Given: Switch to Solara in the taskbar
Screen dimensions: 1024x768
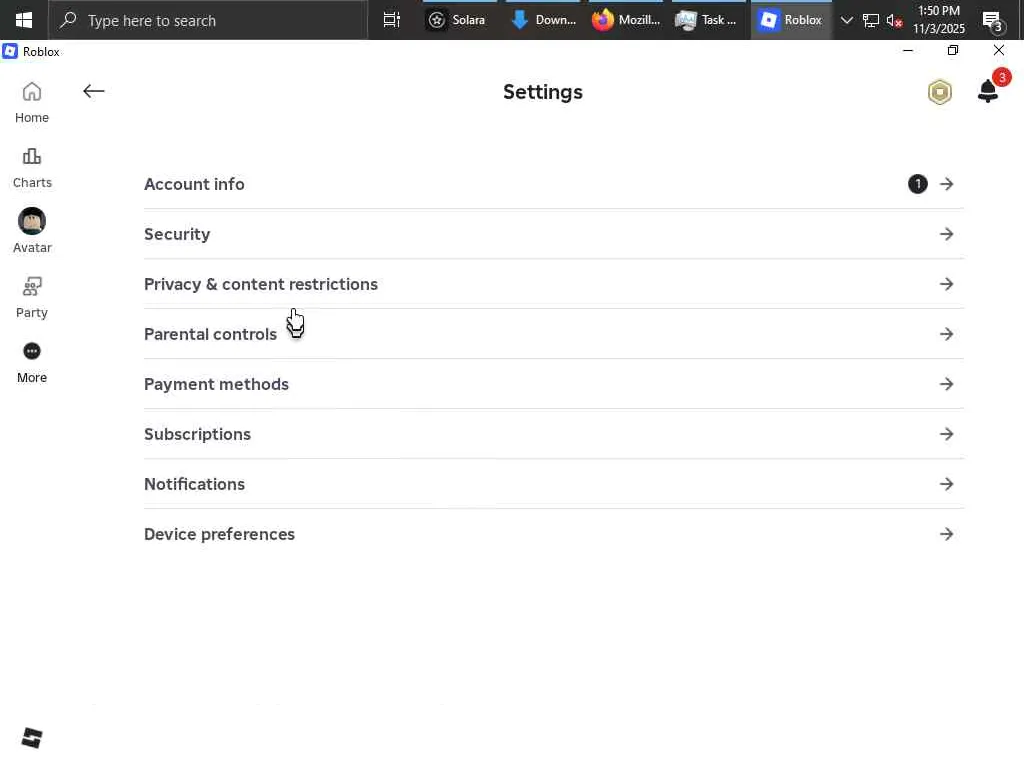Looking at the screenshot, I should pyautogui.click(x=458, y=20).
